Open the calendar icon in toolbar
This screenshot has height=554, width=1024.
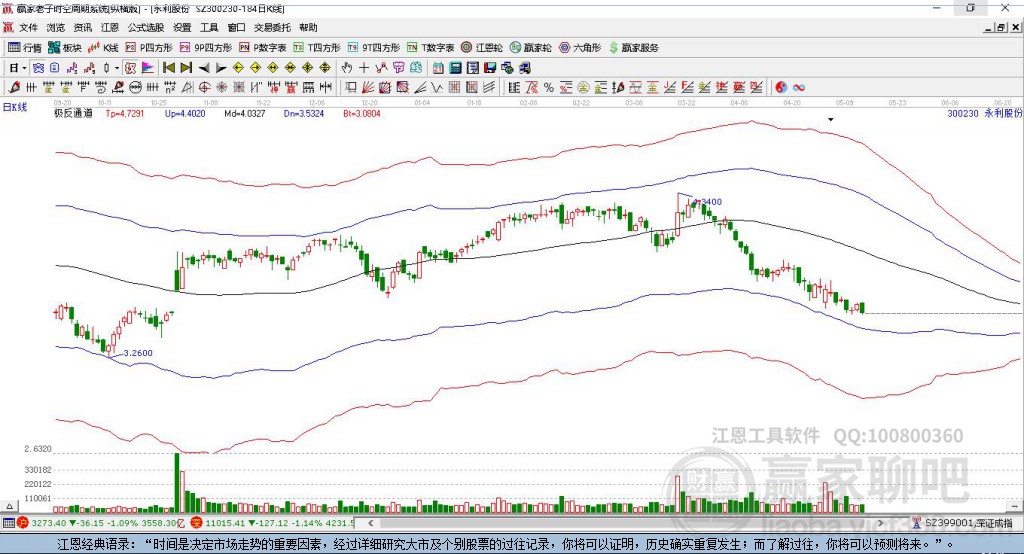coord(438,68)
